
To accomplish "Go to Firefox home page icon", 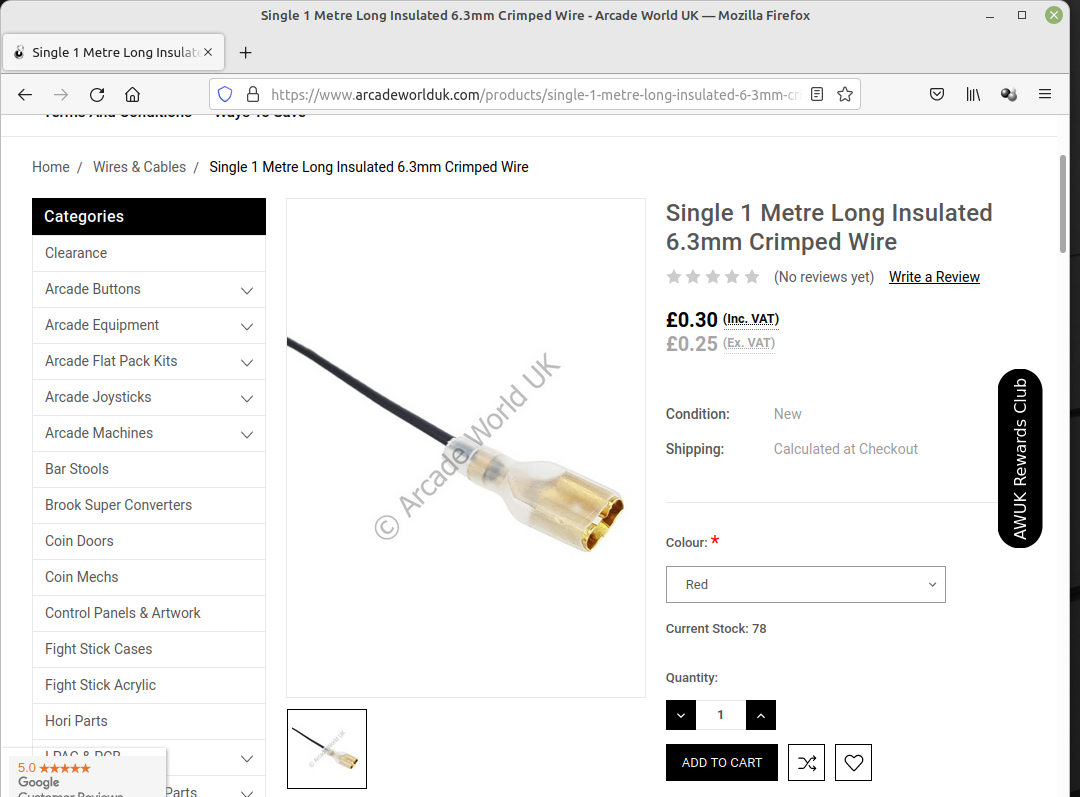I will 132,94.
